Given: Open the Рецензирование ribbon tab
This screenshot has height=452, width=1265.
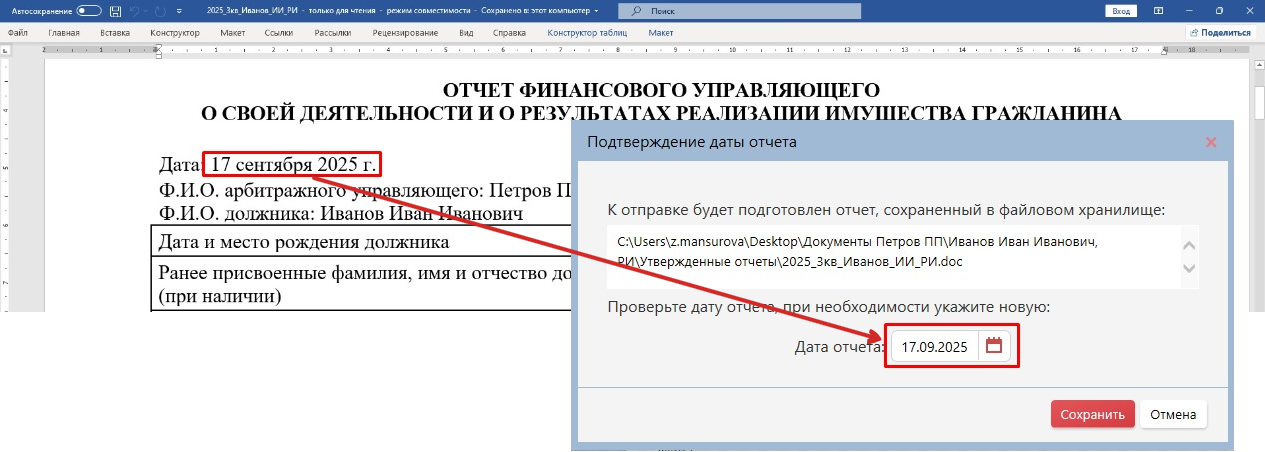Looking at the screenshot, I should click(405, 32).
